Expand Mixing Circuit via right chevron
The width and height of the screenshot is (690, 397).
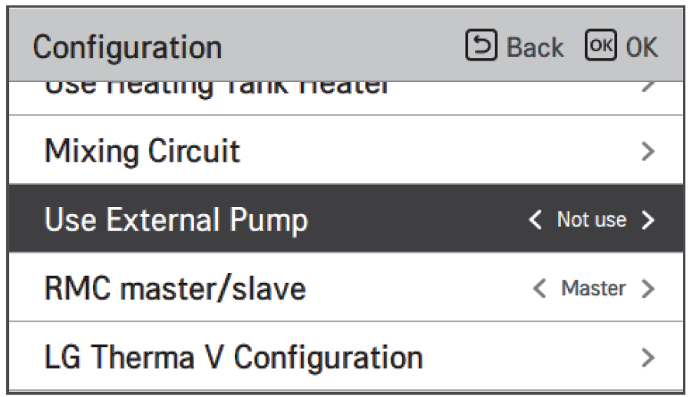(648, 151)
